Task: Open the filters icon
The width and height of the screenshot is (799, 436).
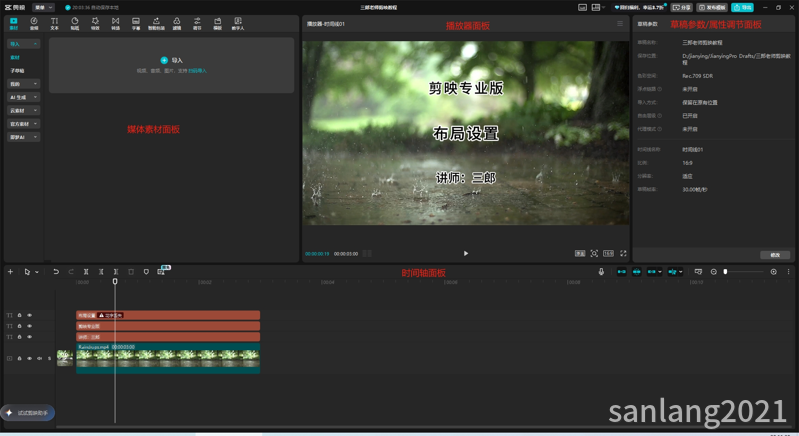Action: coord(177,21)
